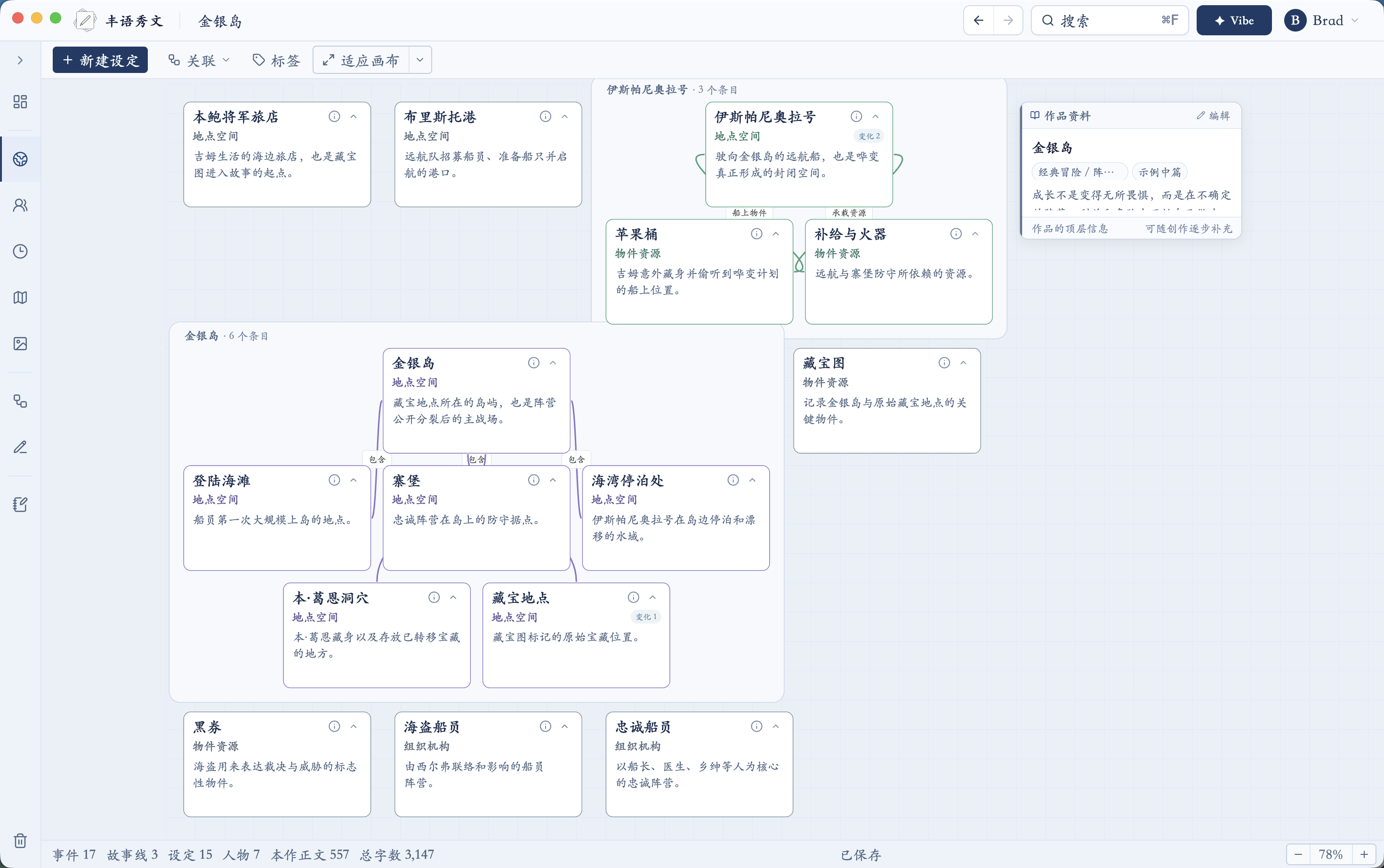This screenshot has height=868, width=1384.
Task: Show info for 苹果桶 card
Action: (756, 233)
